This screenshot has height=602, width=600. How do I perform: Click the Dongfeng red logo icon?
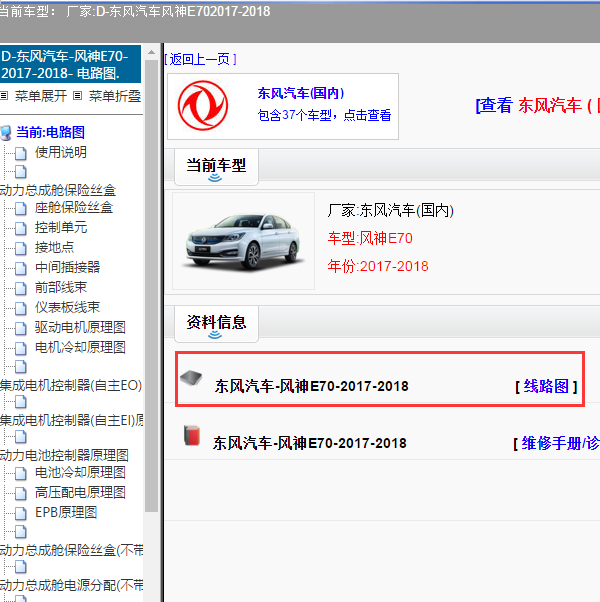(x=203, y=106)
